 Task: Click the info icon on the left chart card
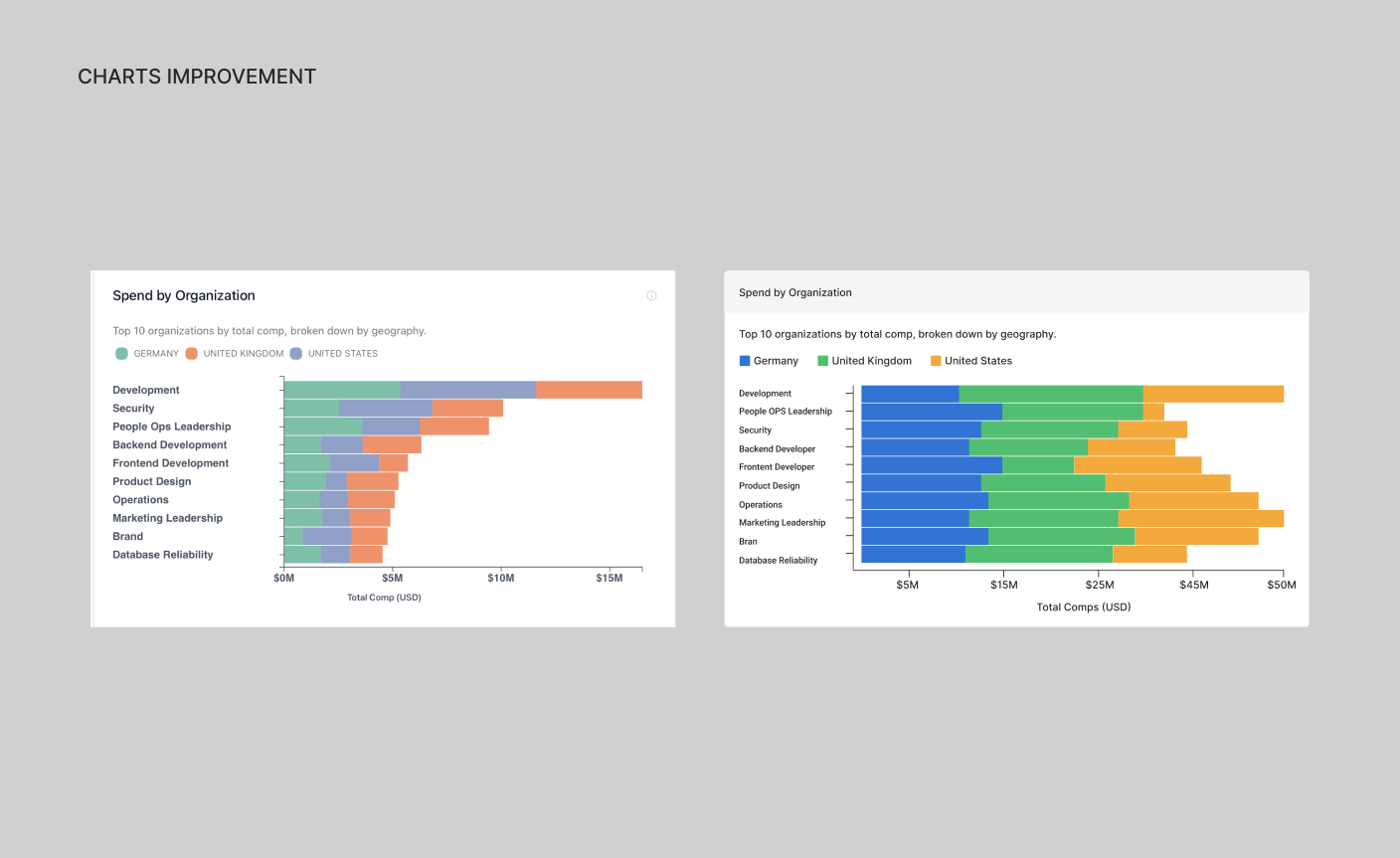click(651, 295)
